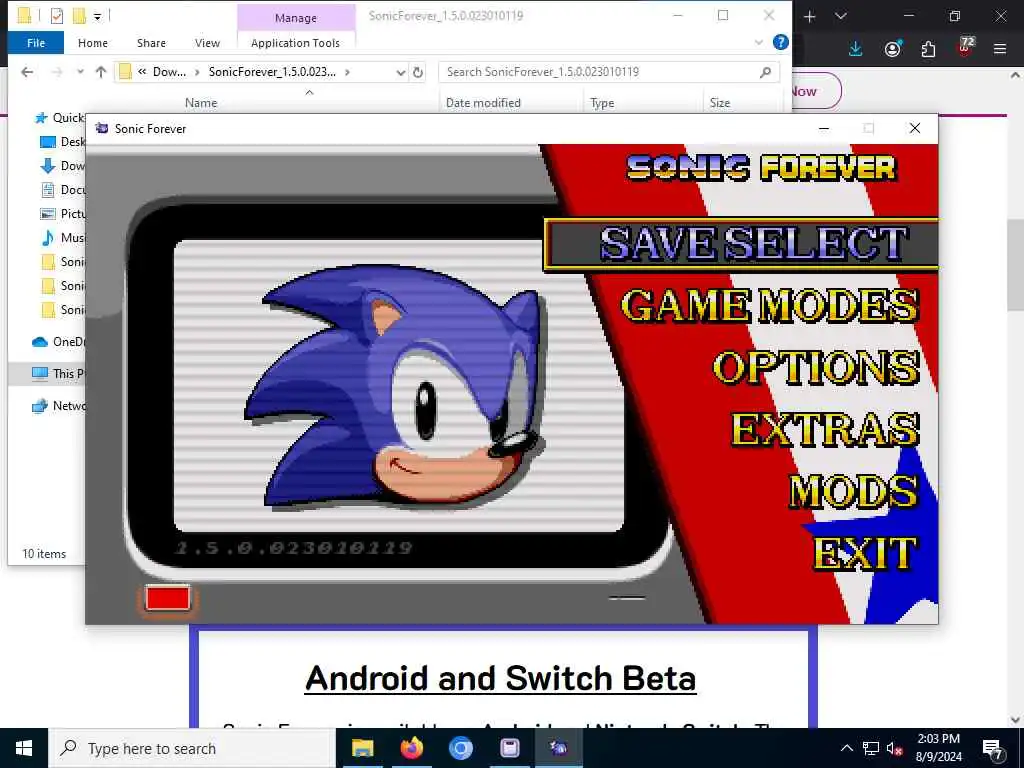Open recent locations dropdown arrow
This screenshot has height=768, width=1024.
click(80, 72)
